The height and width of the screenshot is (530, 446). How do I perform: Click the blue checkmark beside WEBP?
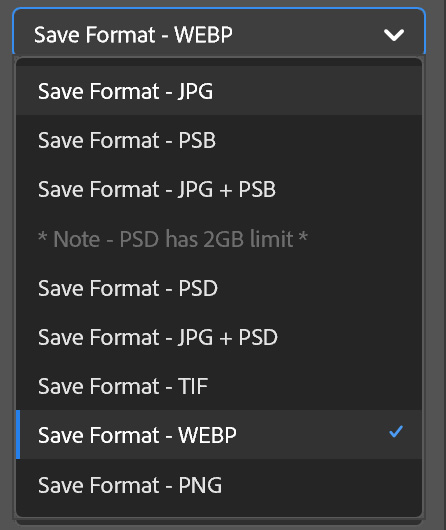[396, 432]
